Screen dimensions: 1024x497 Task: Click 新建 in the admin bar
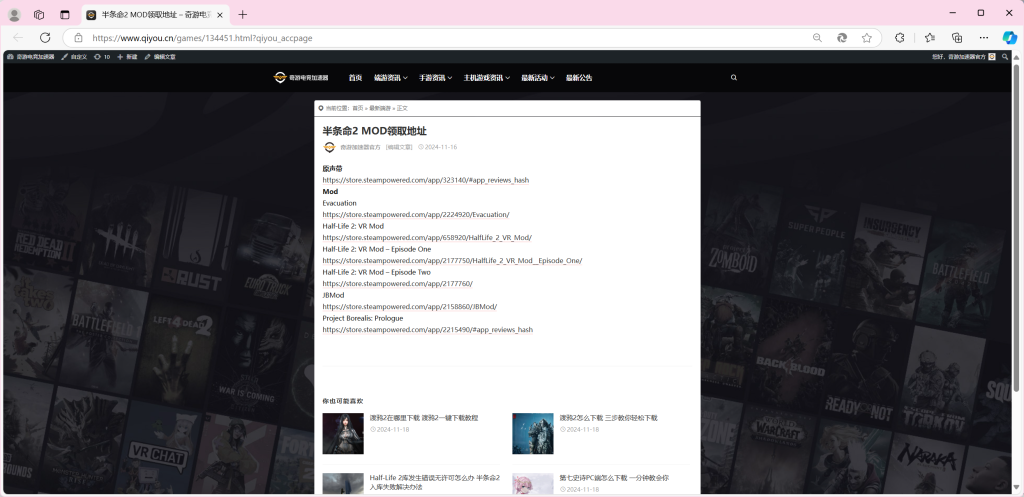(x=127, y=57)
